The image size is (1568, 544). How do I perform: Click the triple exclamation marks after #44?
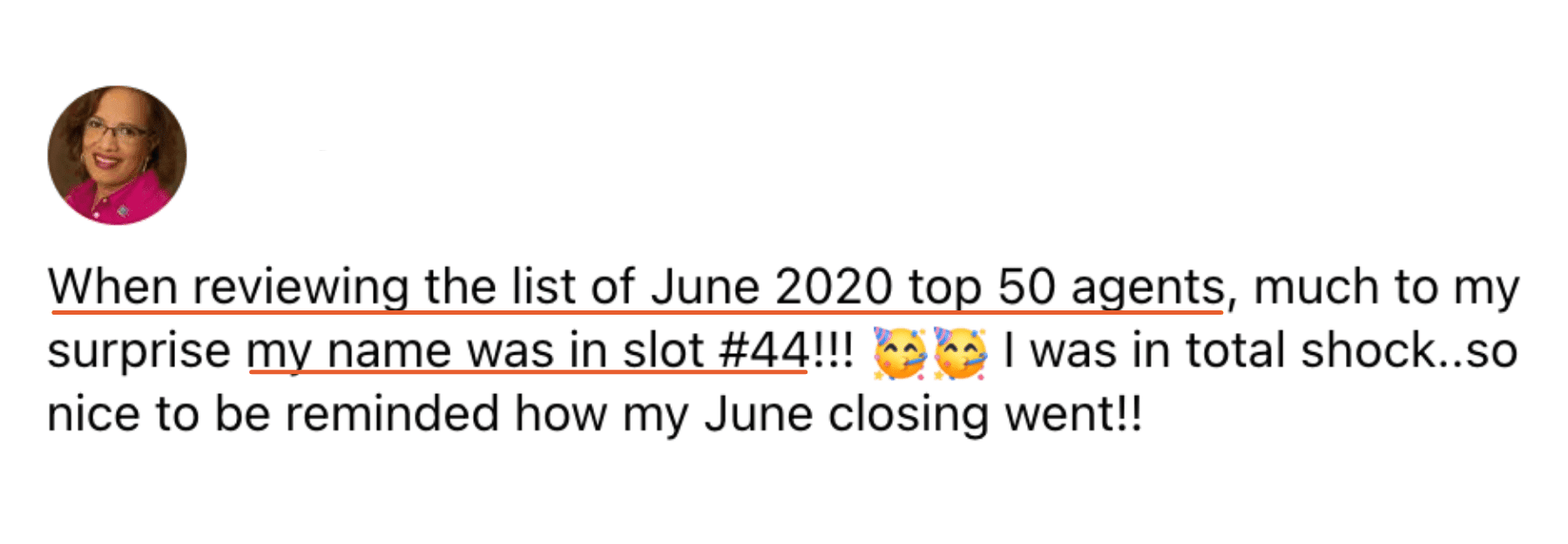[833, 350]
